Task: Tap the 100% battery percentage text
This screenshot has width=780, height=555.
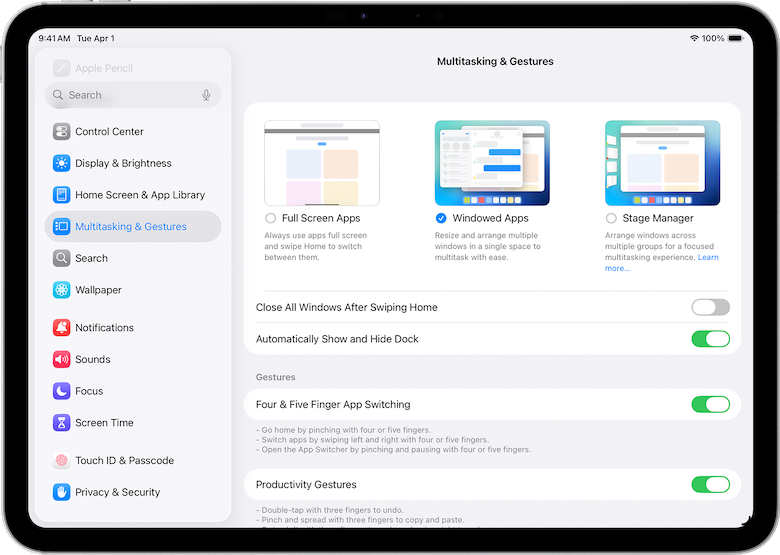Action: click(x=713, y=38)
